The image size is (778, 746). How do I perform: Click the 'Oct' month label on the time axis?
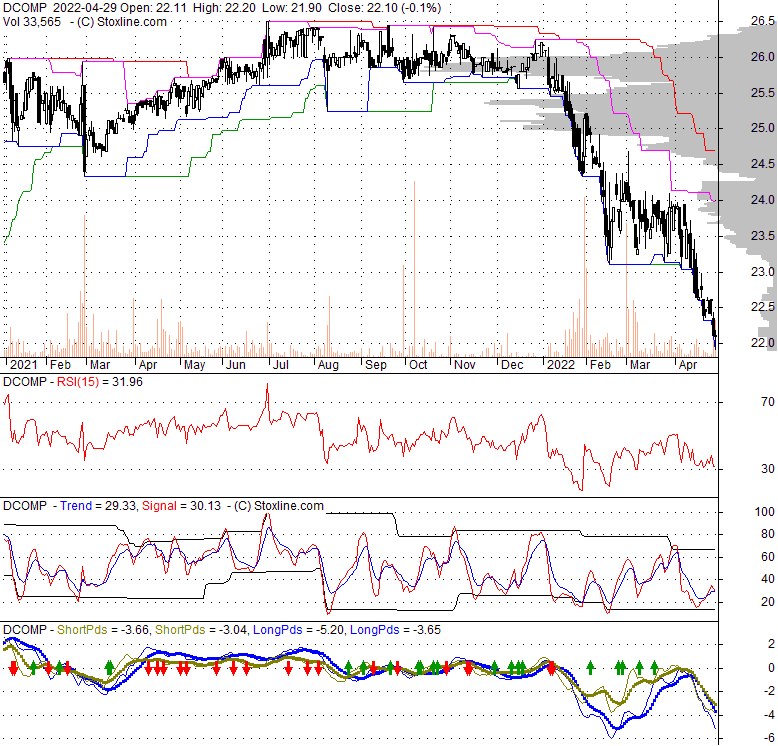point(418,365)
